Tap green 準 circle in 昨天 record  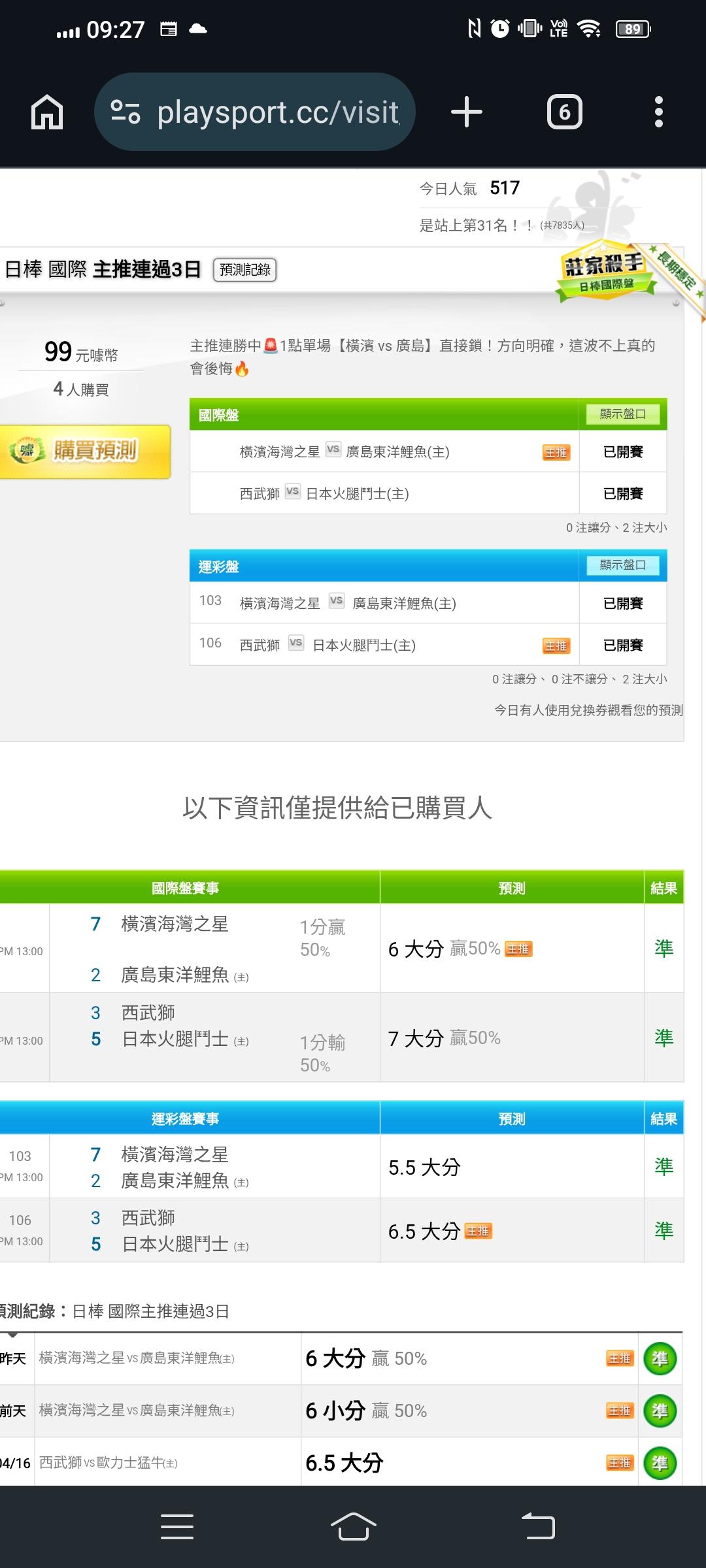[x=660, y=1359]
